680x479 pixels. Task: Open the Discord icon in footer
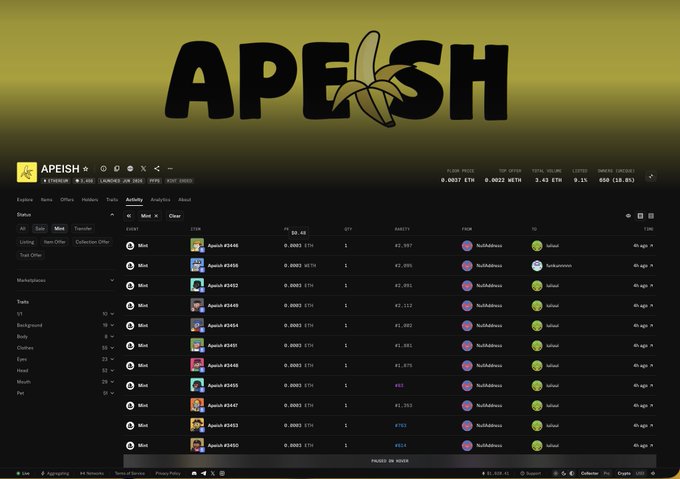click(194, 473)
